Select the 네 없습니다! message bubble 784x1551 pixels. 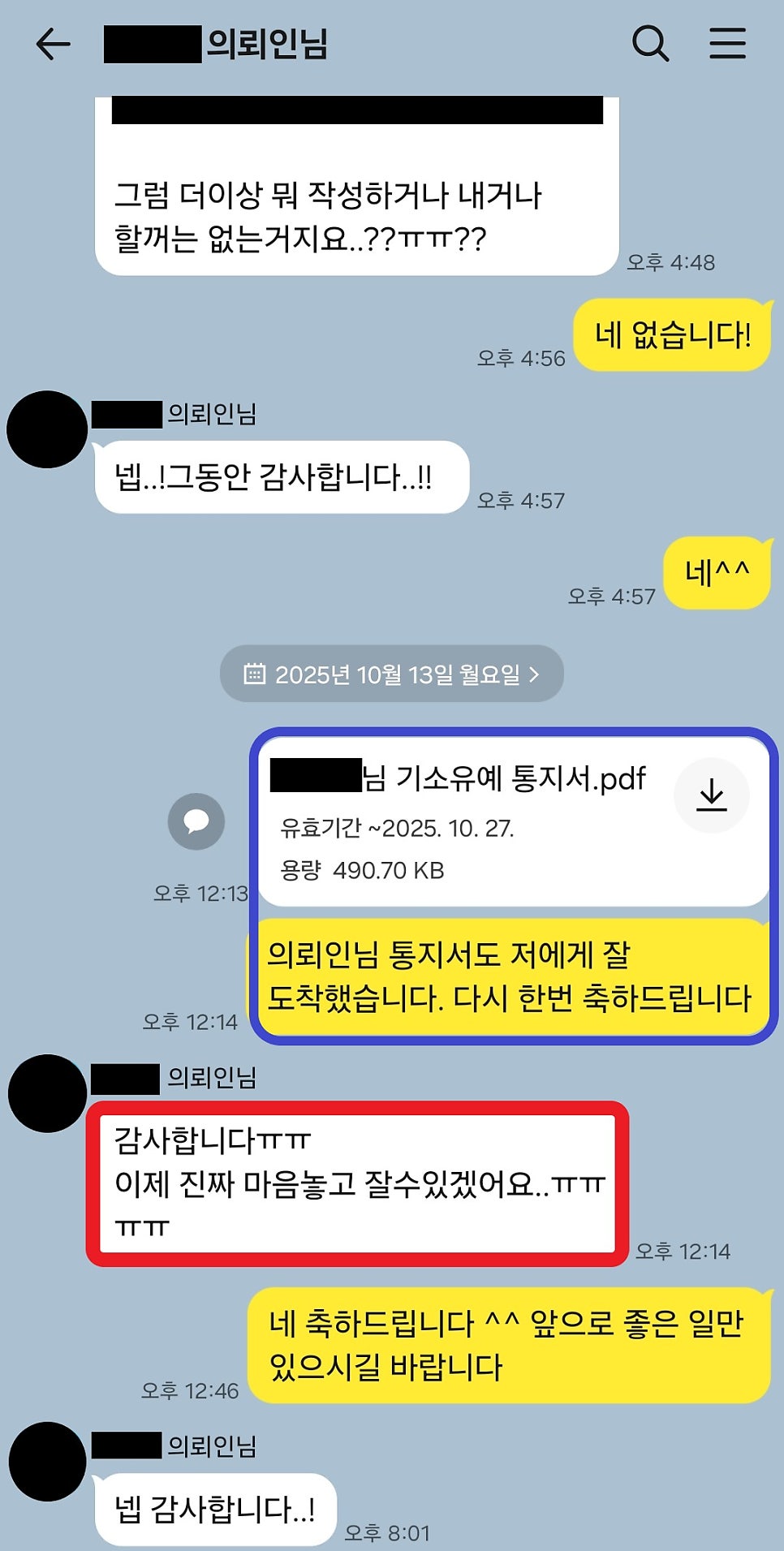click(672, 335)
